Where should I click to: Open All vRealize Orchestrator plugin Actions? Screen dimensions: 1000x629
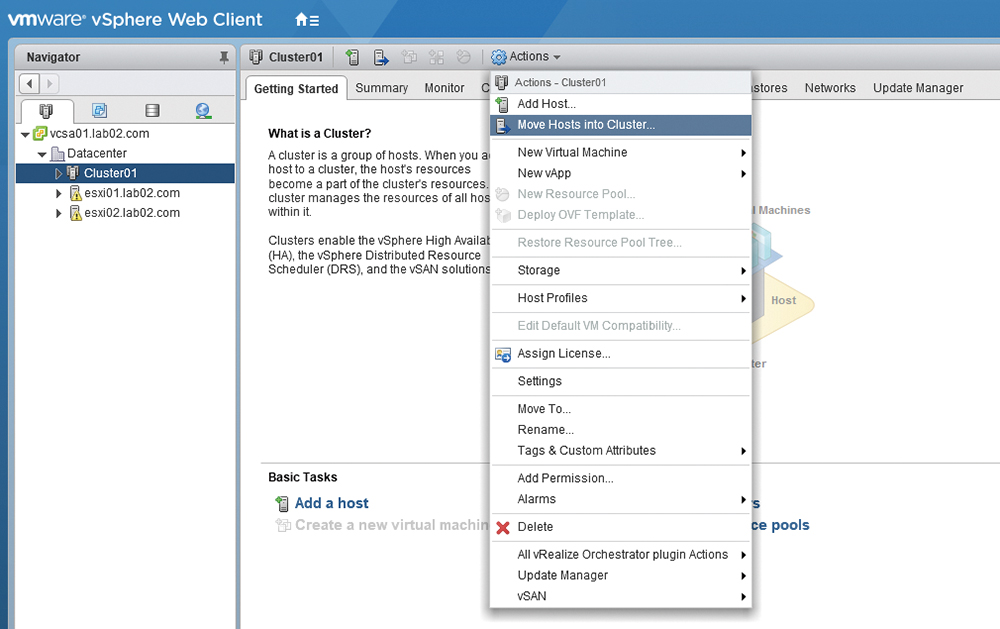621,554
